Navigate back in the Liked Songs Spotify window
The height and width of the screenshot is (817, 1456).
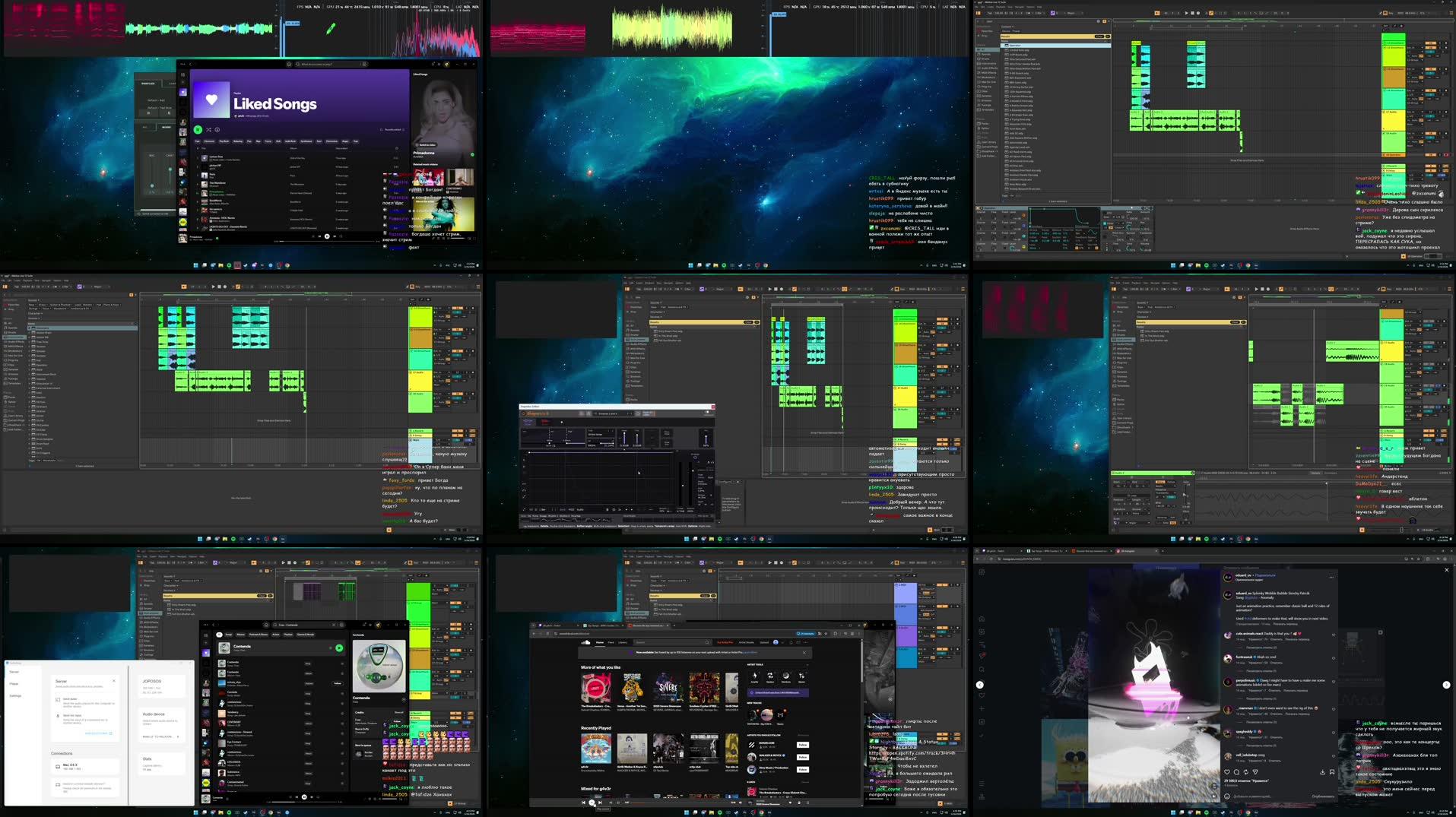190,64
